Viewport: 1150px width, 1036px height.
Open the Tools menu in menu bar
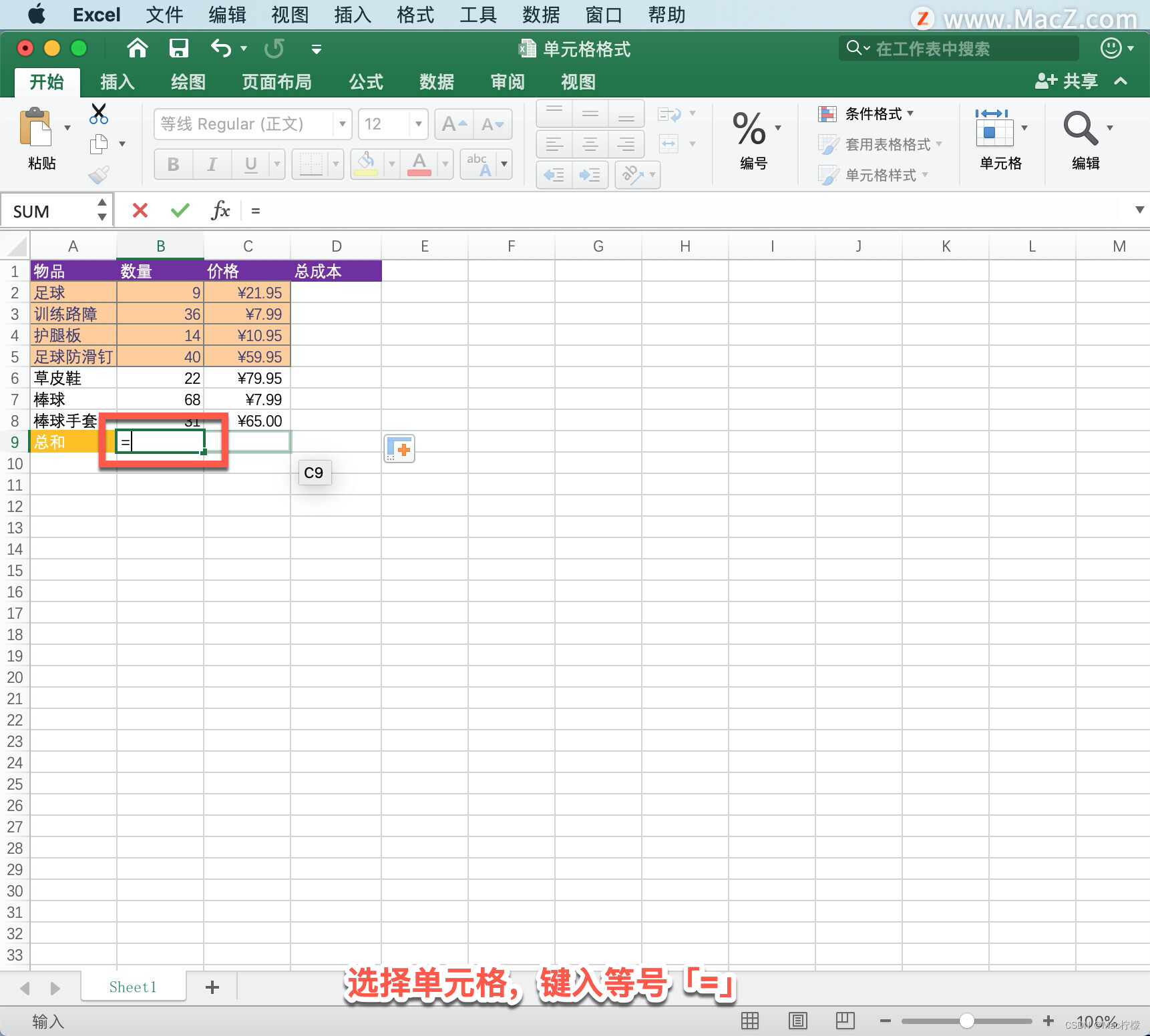coord(478,15)
